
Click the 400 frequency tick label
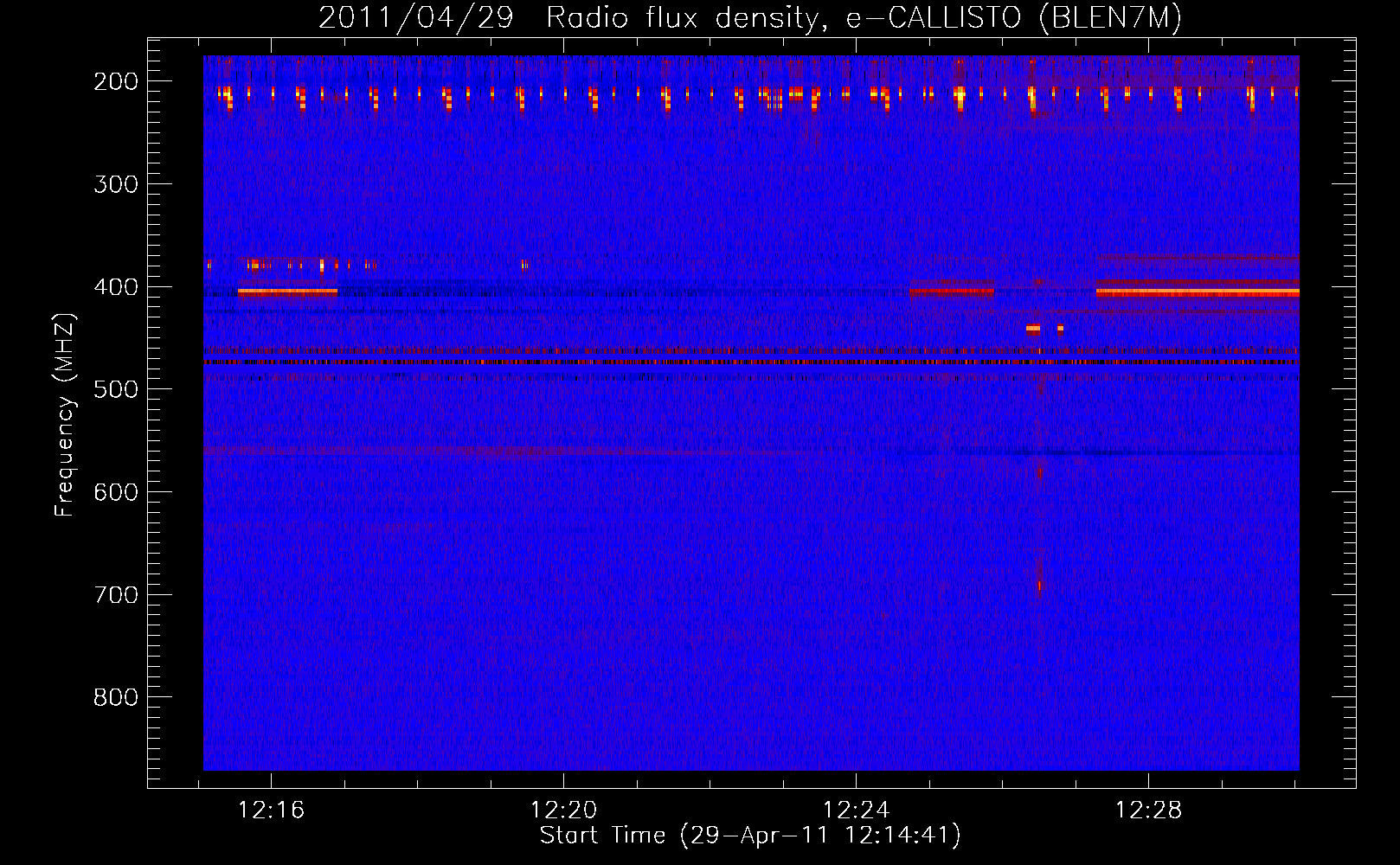click(116, 287)
